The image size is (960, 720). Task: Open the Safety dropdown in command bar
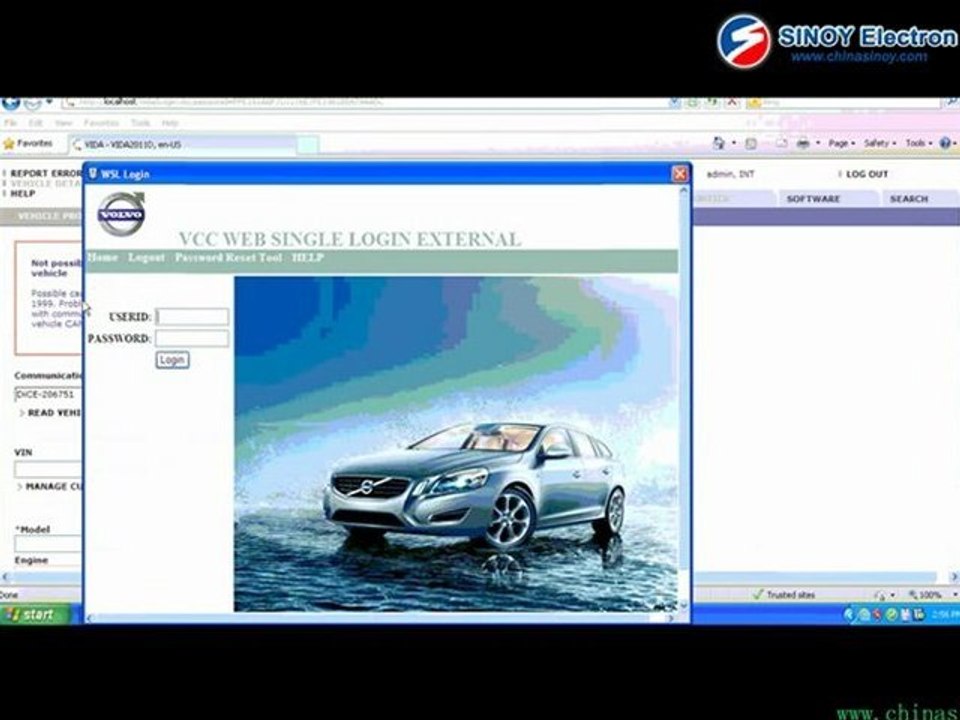(x=880, y=143)
